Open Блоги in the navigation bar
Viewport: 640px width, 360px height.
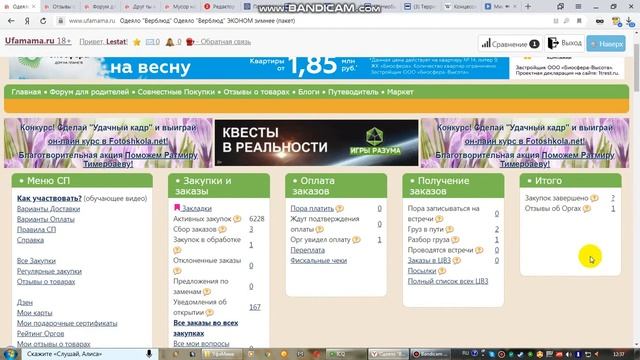pos(308,92)
